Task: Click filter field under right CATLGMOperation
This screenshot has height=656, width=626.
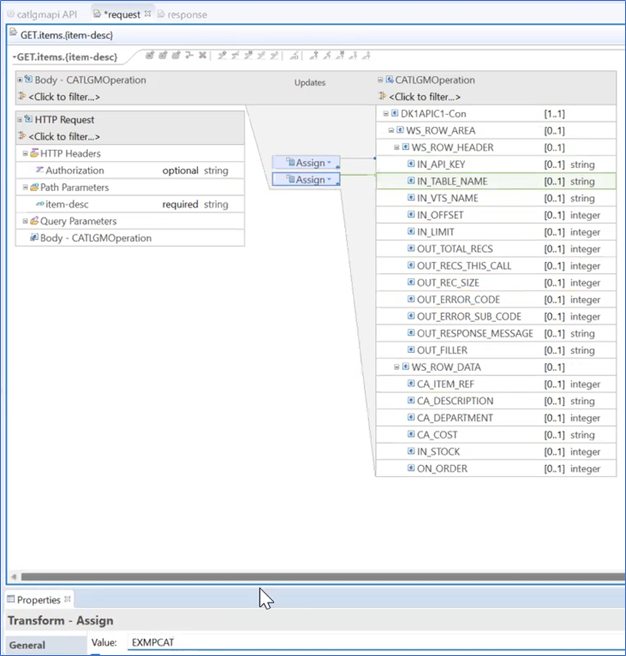Action: [424, 97]
